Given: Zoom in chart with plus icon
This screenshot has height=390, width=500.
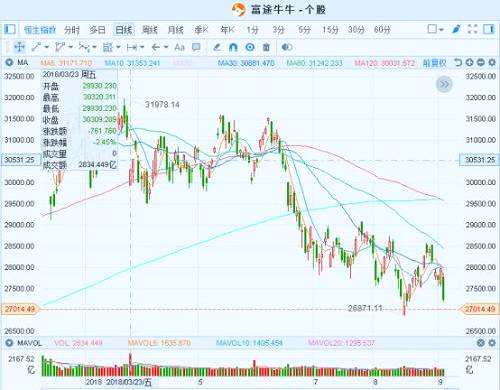Looking at the screenshot, I should [470, 62].
